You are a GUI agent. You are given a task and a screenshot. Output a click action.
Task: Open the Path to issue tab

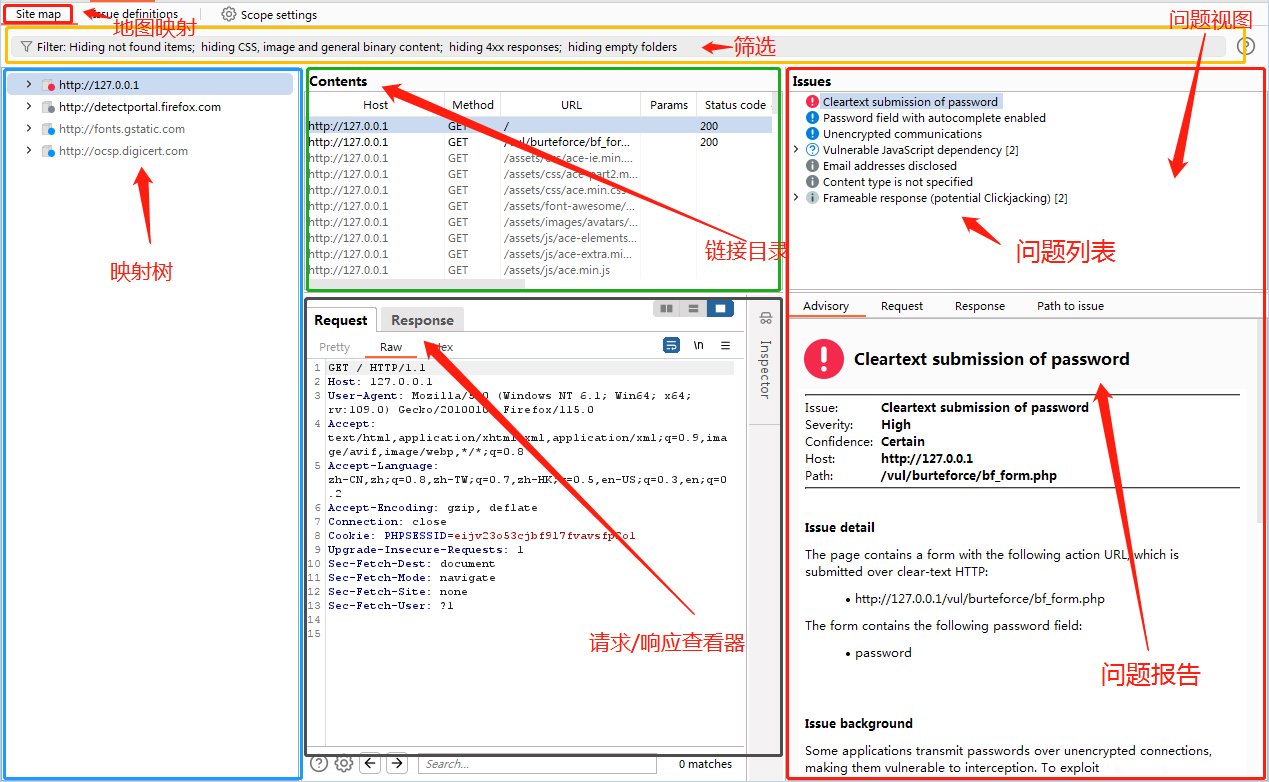(1070, 306)
